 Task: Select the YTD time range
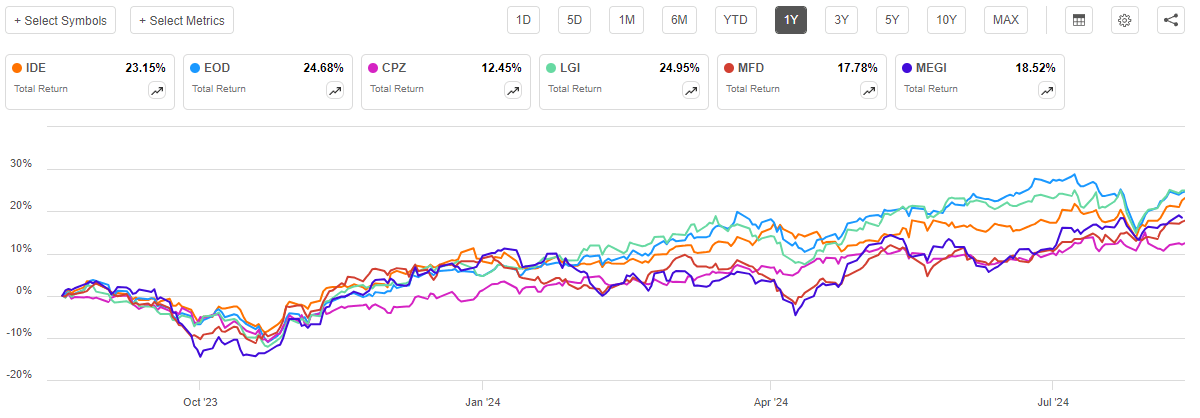point(735,20)
